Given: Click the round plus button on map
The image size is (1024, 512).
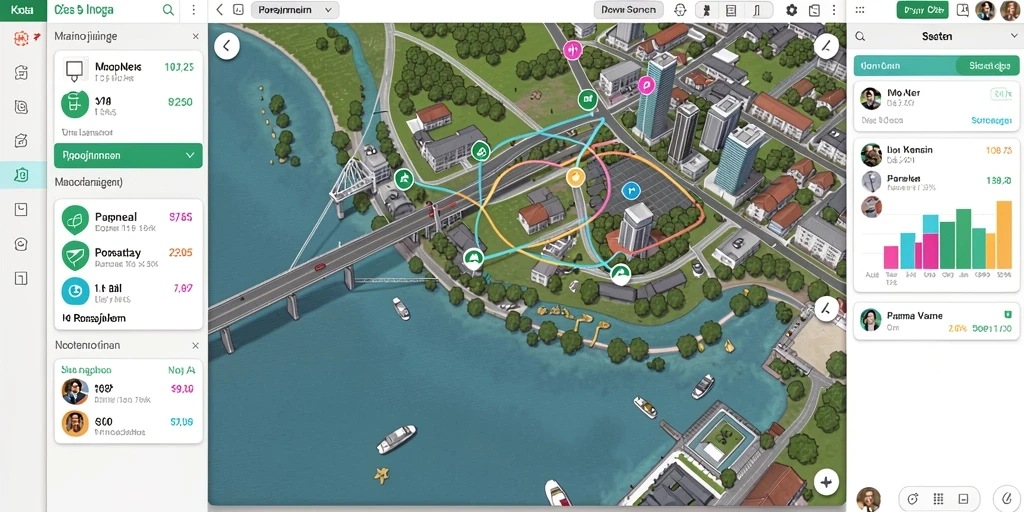Looking at the screenshot, I should [826, 483].
